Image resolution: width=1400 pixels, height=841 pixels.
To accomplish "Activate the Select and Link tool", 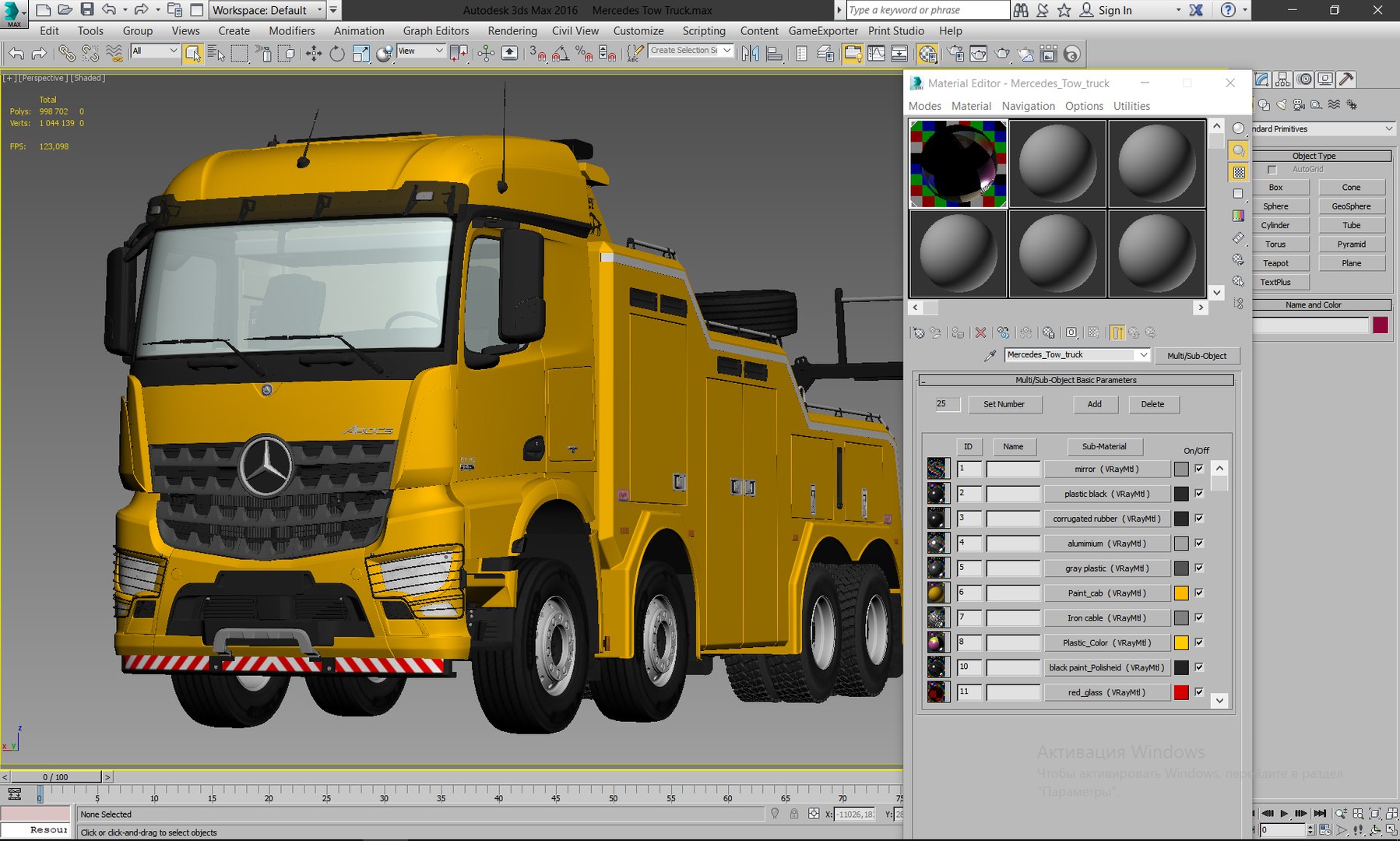I will click(67, 53).
